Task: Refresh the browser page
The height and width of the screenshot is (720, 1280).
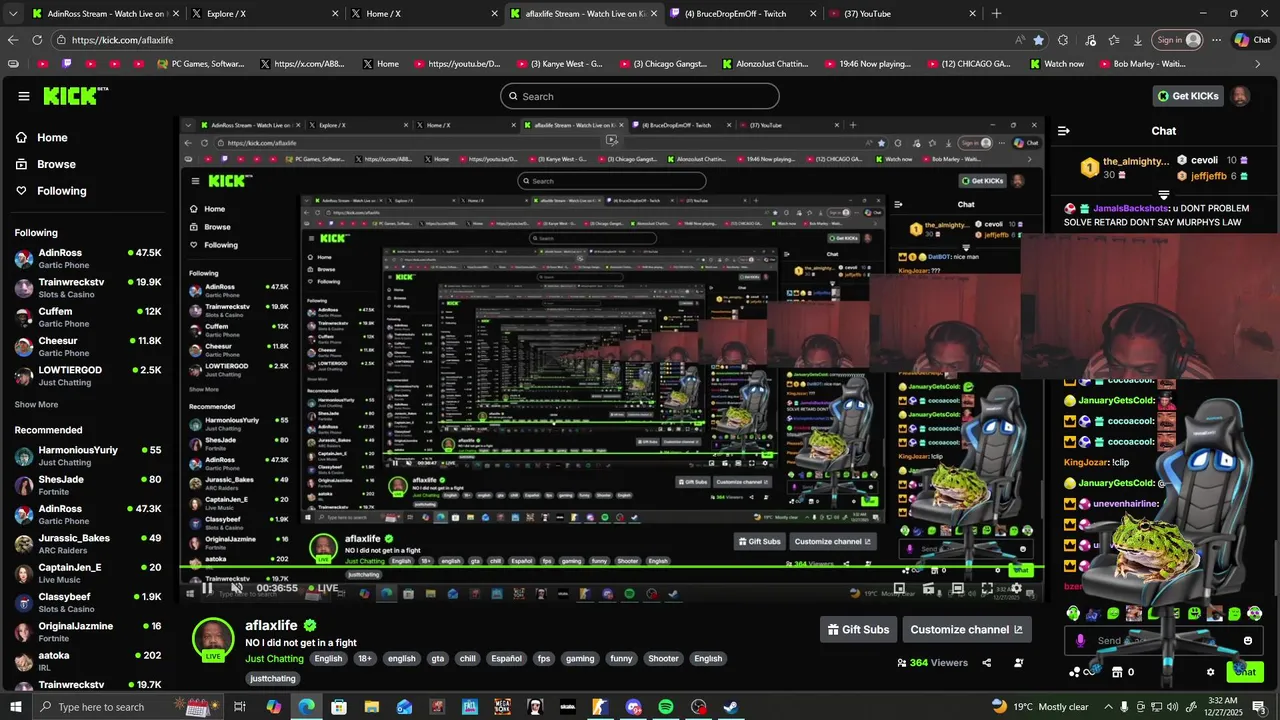Action: click(37, 40)
